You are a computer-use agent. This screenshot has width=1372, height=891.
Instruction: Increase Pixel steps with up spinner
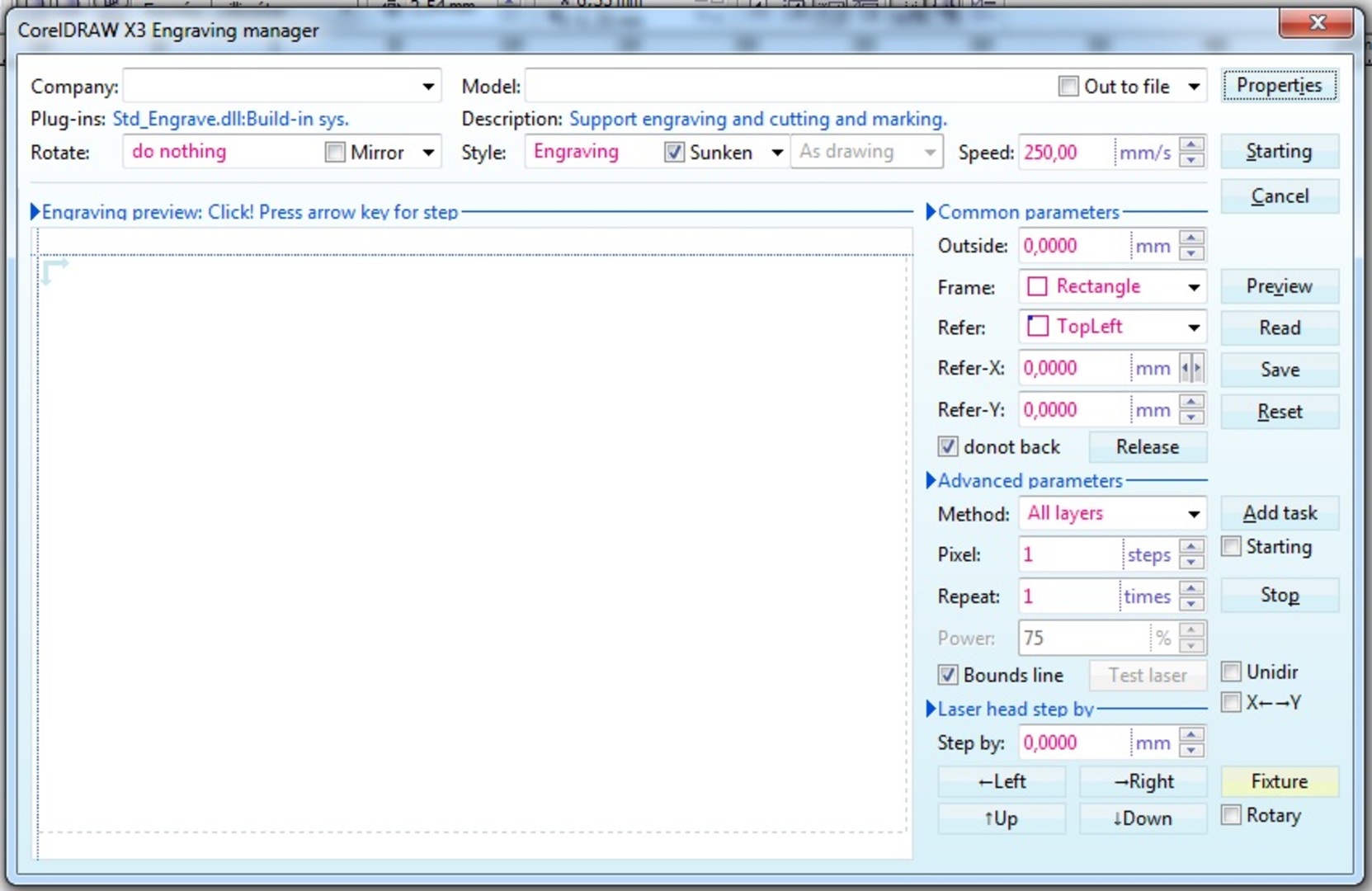pos(1190,546)
